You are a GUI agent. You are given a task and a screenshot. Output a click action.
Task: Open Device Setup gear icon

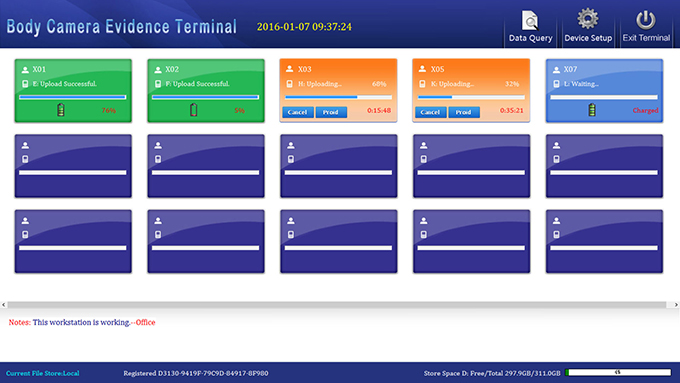(588, 19)
